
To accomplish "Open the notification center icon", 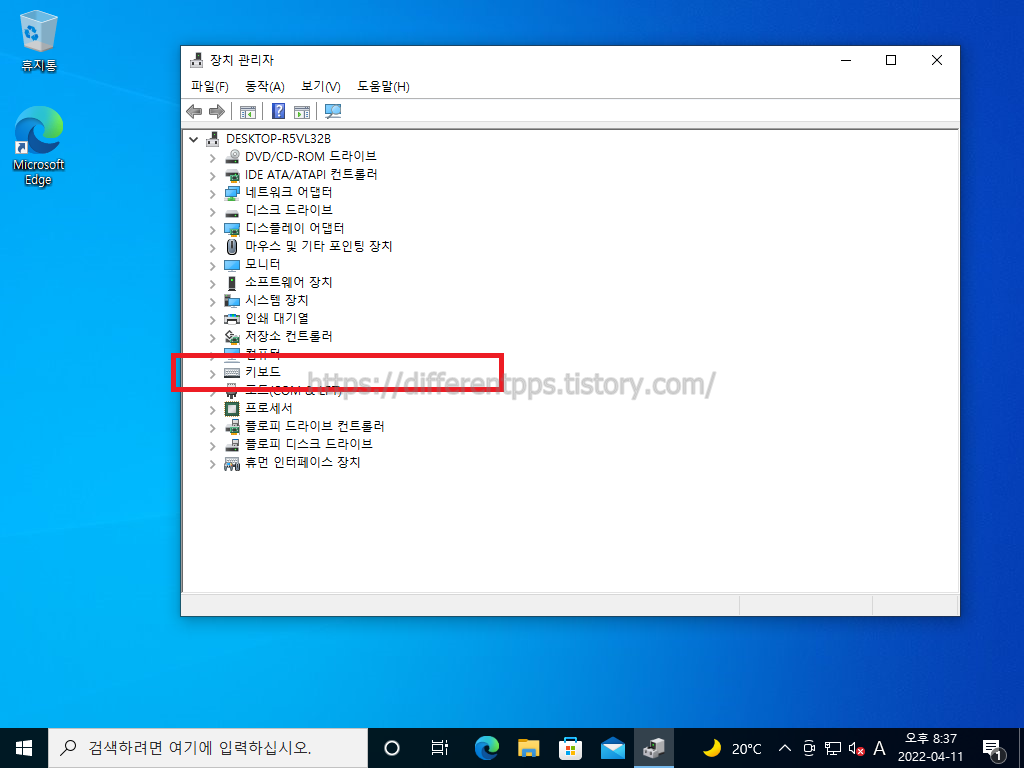I will (993, 749).
